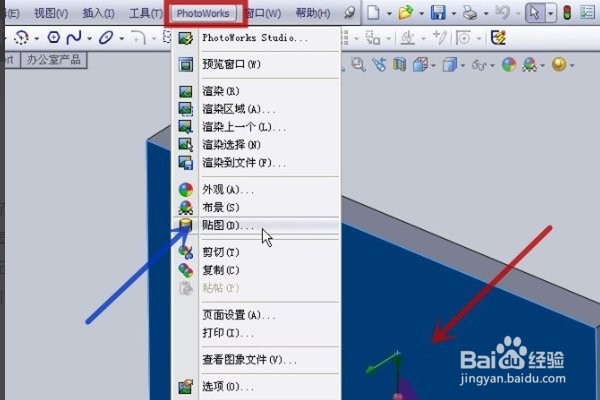Viewport: 600px width, 400px height.
Task: Open the 视图(V) menu
Action: [51, 14]
